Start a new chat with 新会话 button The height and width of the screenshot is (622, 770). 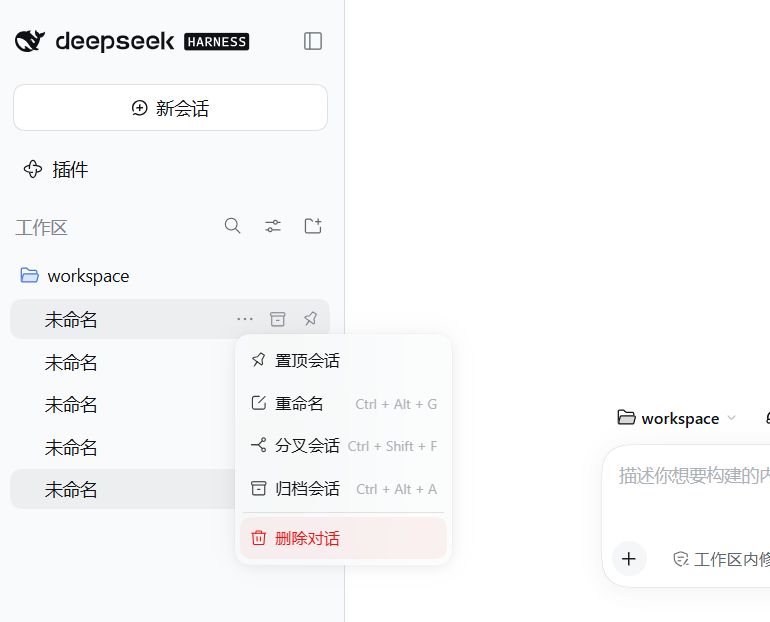tap(170, 108)
